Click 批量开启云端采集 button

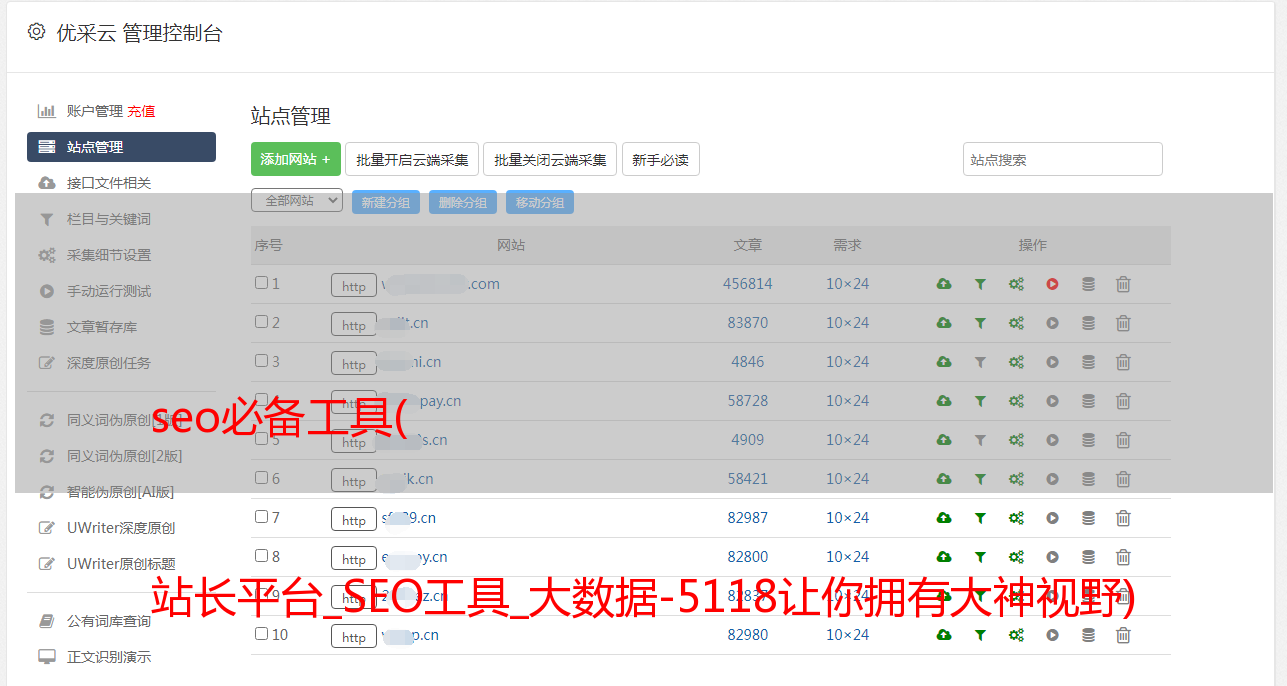(412, 159)
